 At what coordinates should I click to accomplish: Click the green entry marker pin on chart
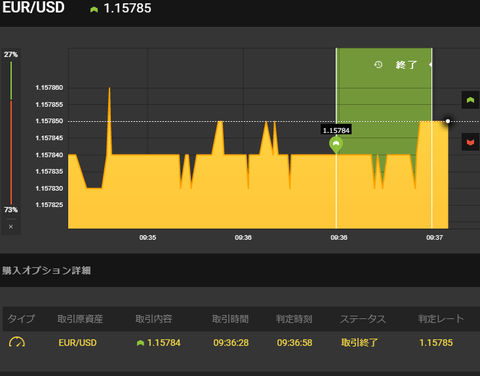coord(336,145)
